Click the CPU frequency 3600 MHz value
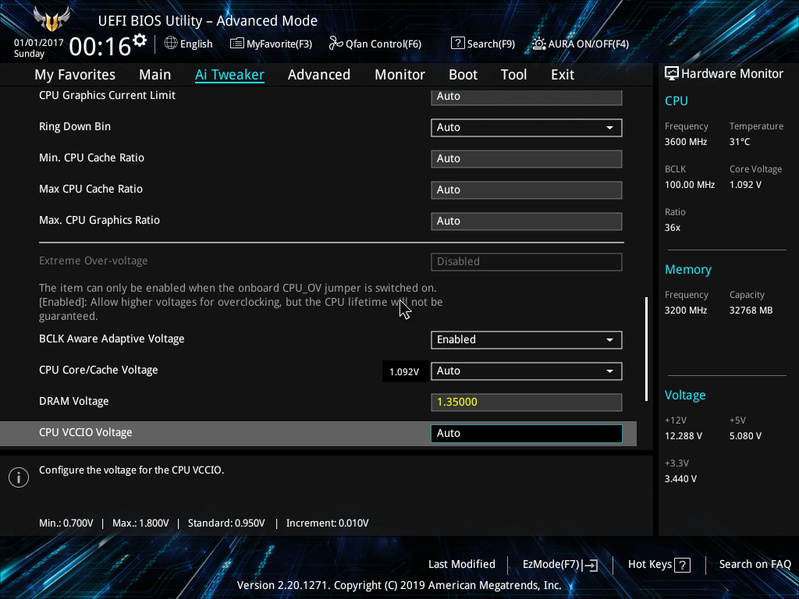 click(x=686, y=142)
